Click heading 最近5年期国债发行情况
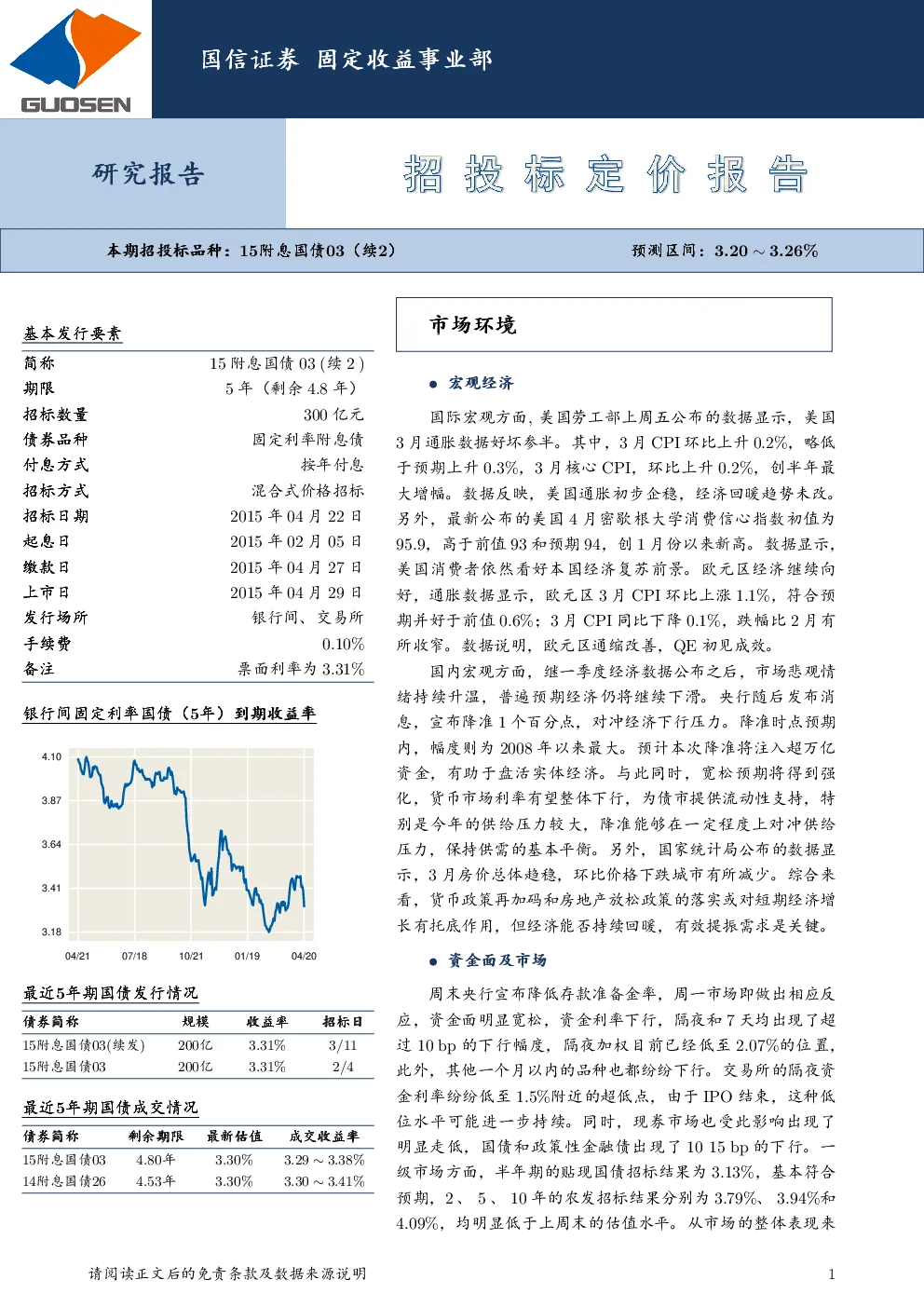The height and width of the screenshot is (1307, 924). coord(111,993)
